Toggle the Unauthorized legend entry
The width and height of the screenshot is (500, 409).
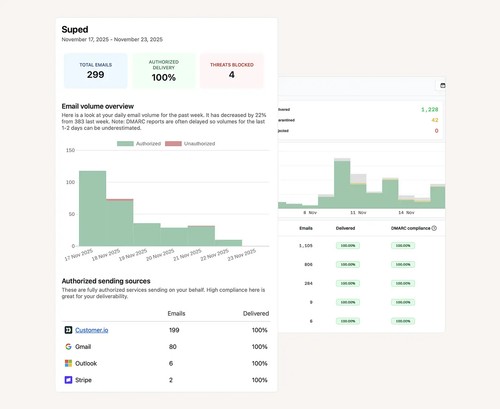coord(190,144)
